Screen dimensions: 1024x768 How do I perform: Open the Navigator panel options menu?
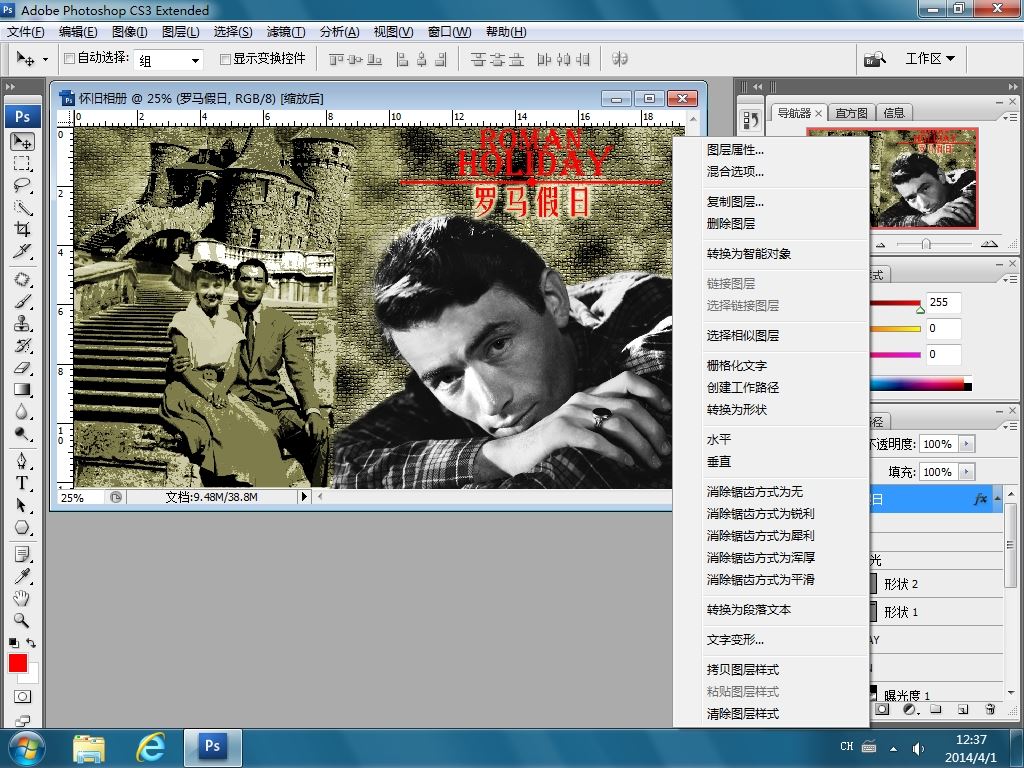coord(1010,117)
